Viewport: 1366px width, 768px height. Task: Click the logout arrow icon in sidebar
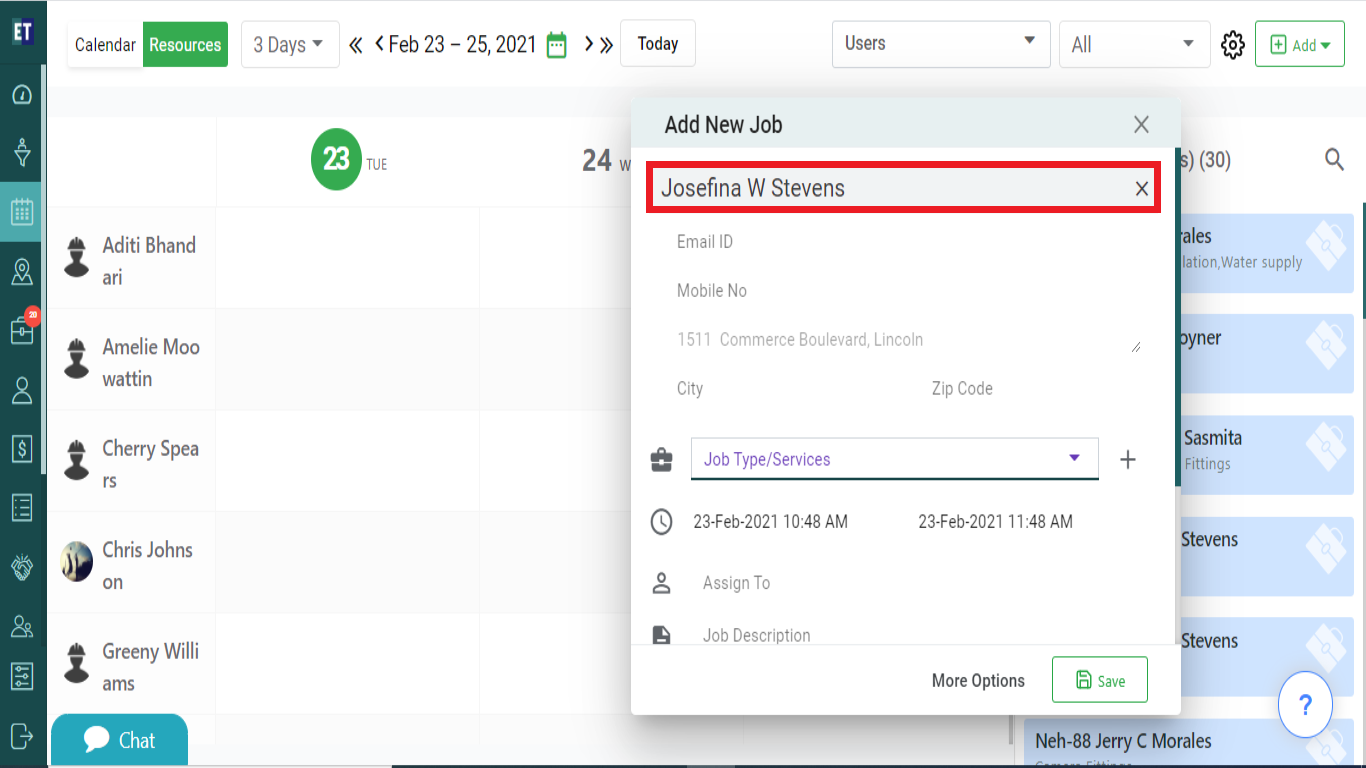pos(22,735)
